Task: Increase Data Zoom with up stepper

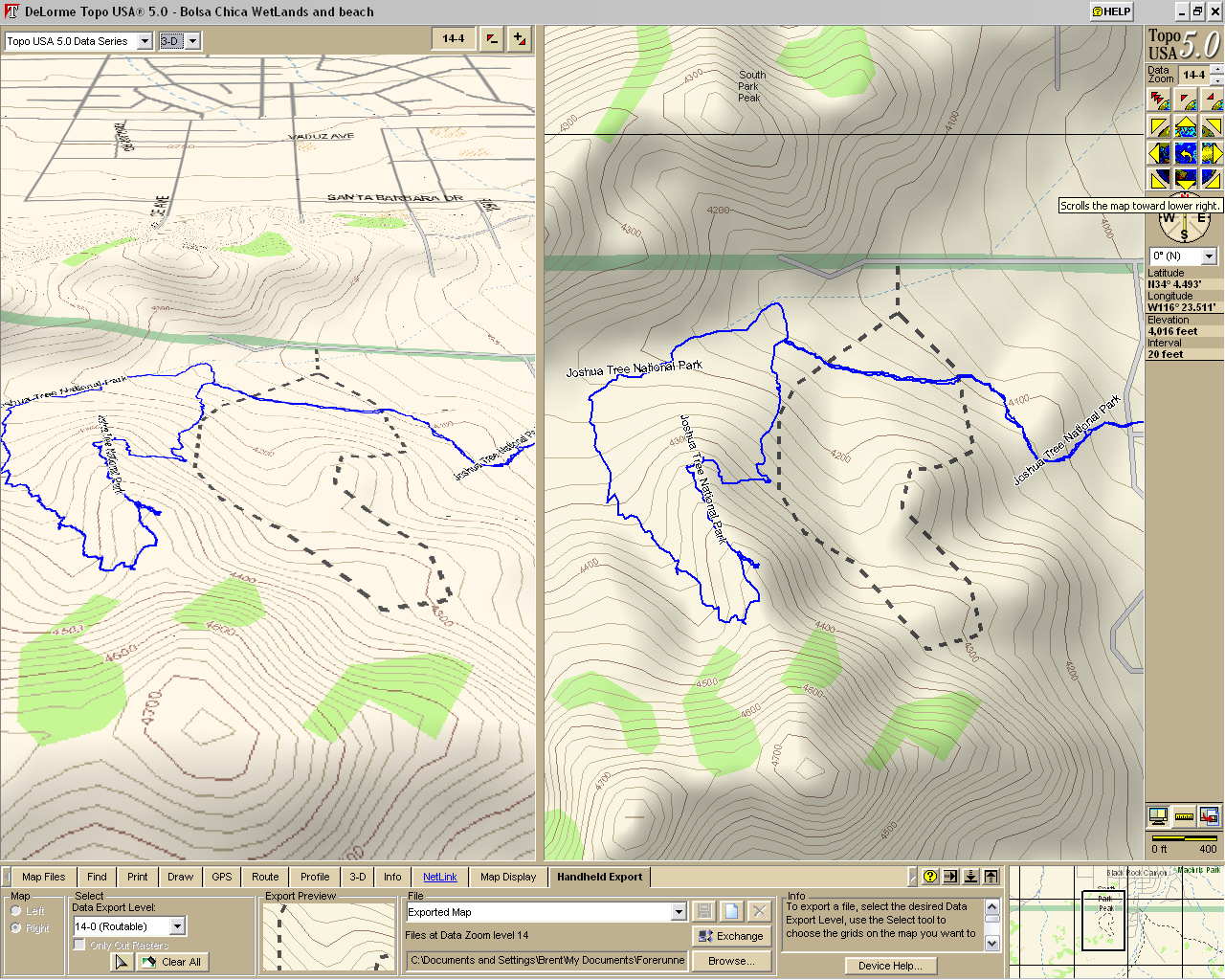Action: [x=1215, y=69]
